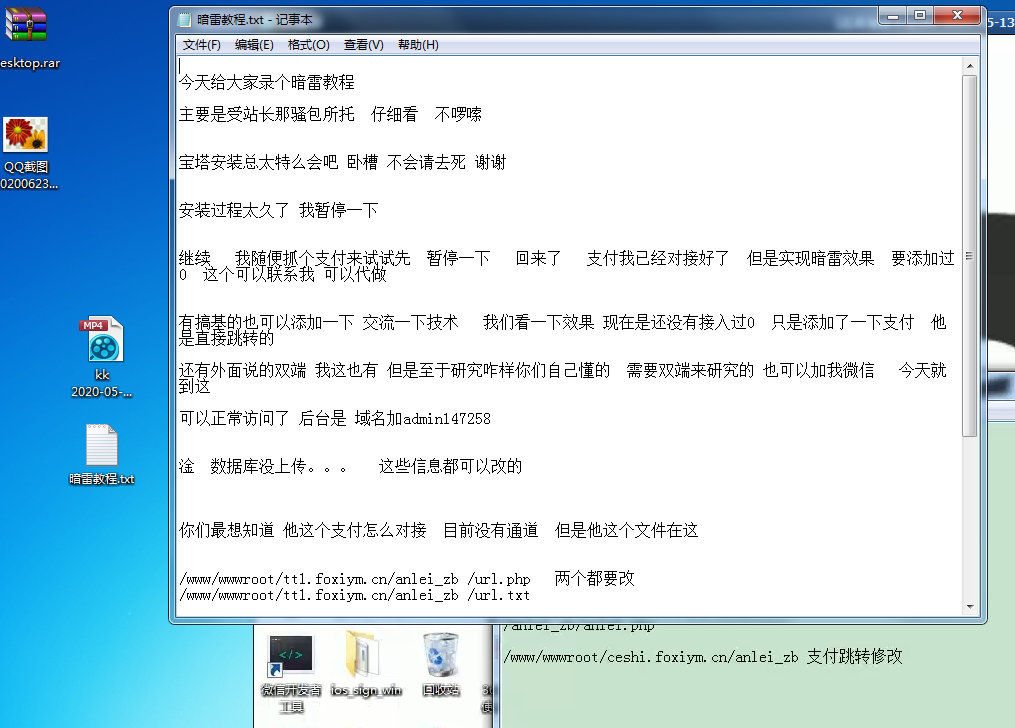Screen dimensions: 1015x728
Task: Open the 编辑(E) menu in Notepad
Action: click(254, 45)
